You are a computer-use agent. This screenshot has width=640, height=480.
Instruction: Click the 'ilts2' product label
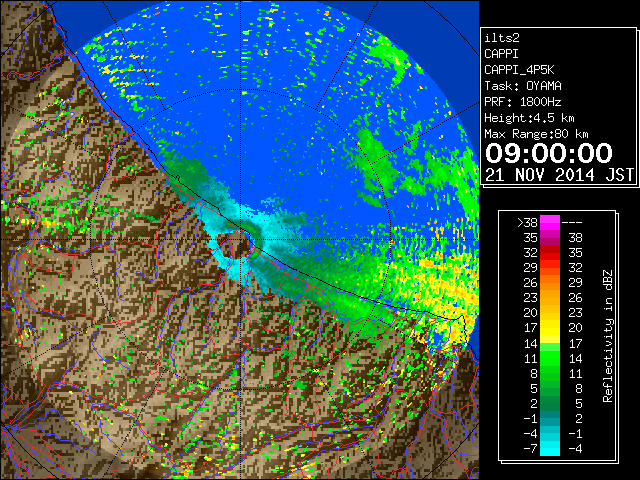coord(502,38)
